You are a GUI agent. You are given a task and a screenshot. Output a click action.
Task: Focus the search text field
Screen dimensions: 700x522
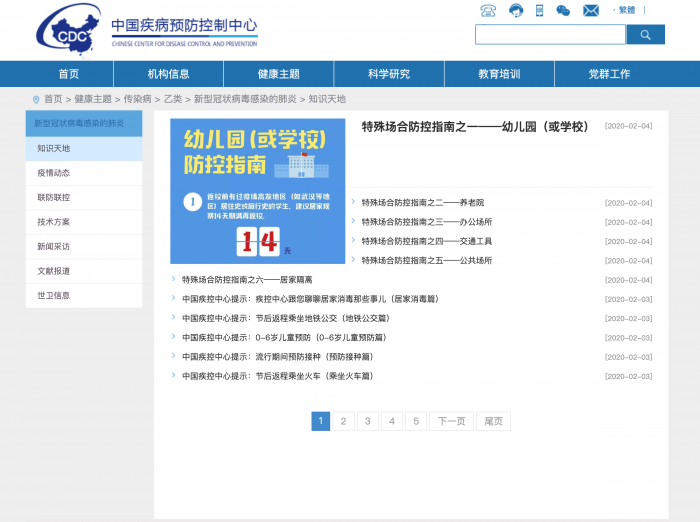pos(550,35)
